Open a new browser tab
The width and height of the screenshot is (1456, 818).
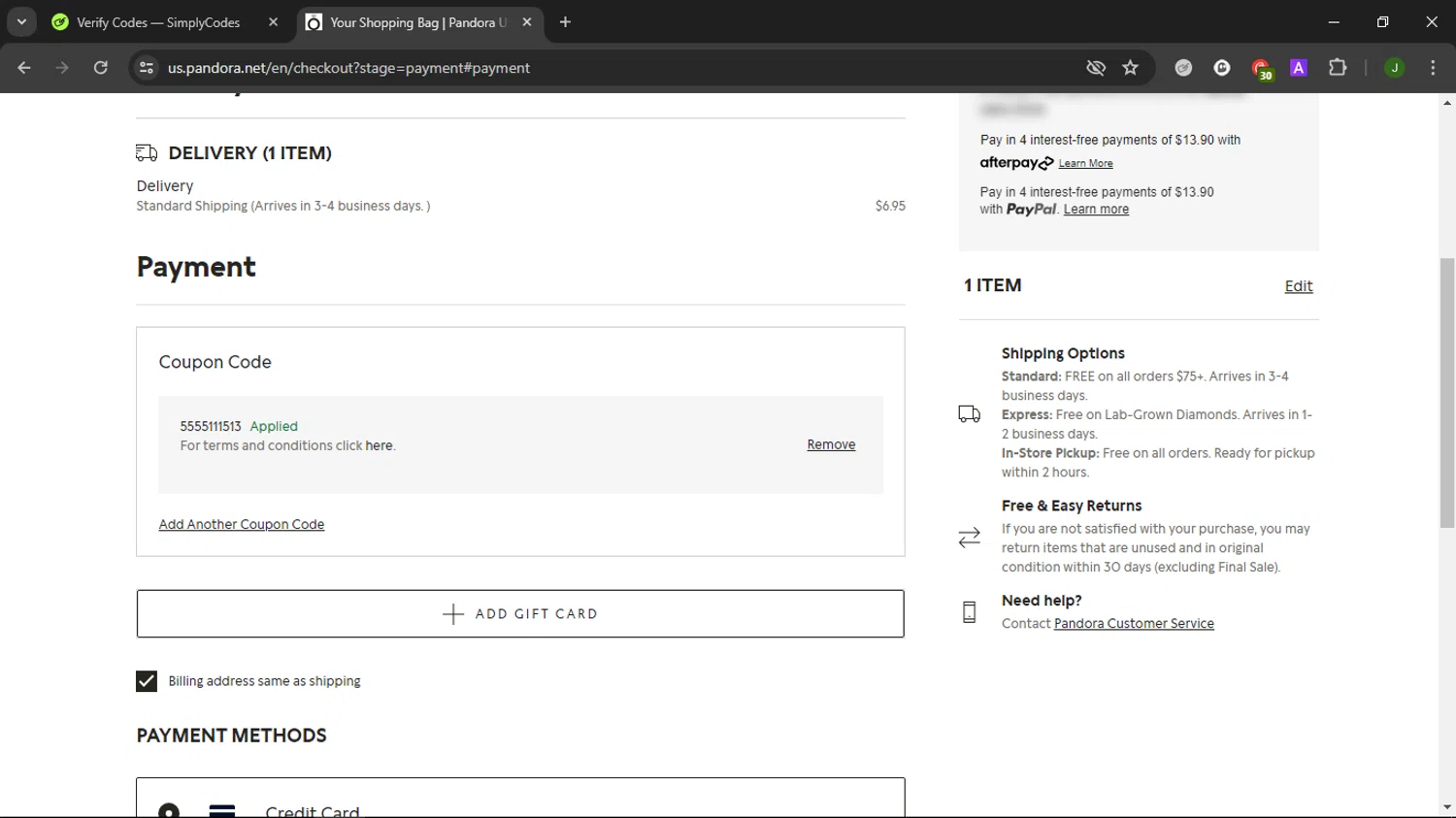[x=565, y=21]
